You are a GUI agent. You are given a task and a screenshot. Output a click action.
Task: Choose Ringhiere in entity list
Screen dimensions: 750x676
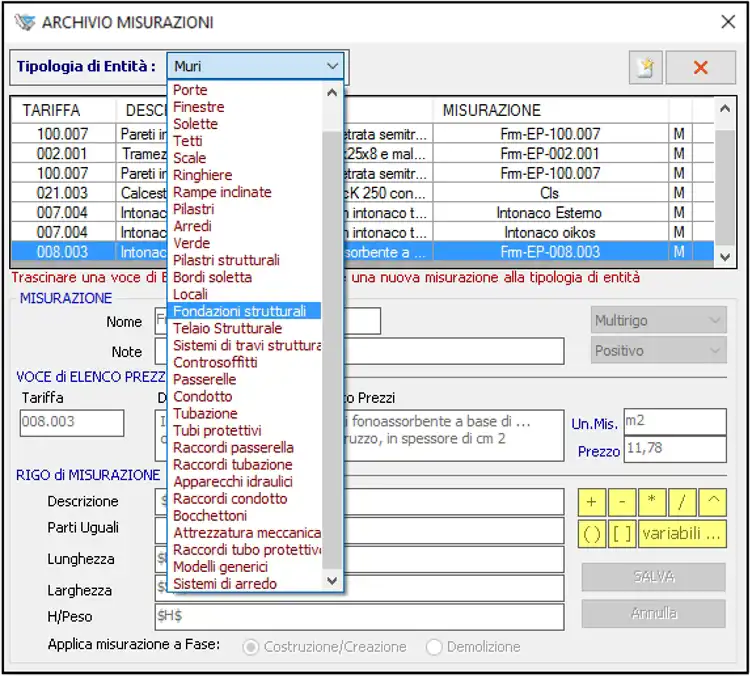click(245, 175)
